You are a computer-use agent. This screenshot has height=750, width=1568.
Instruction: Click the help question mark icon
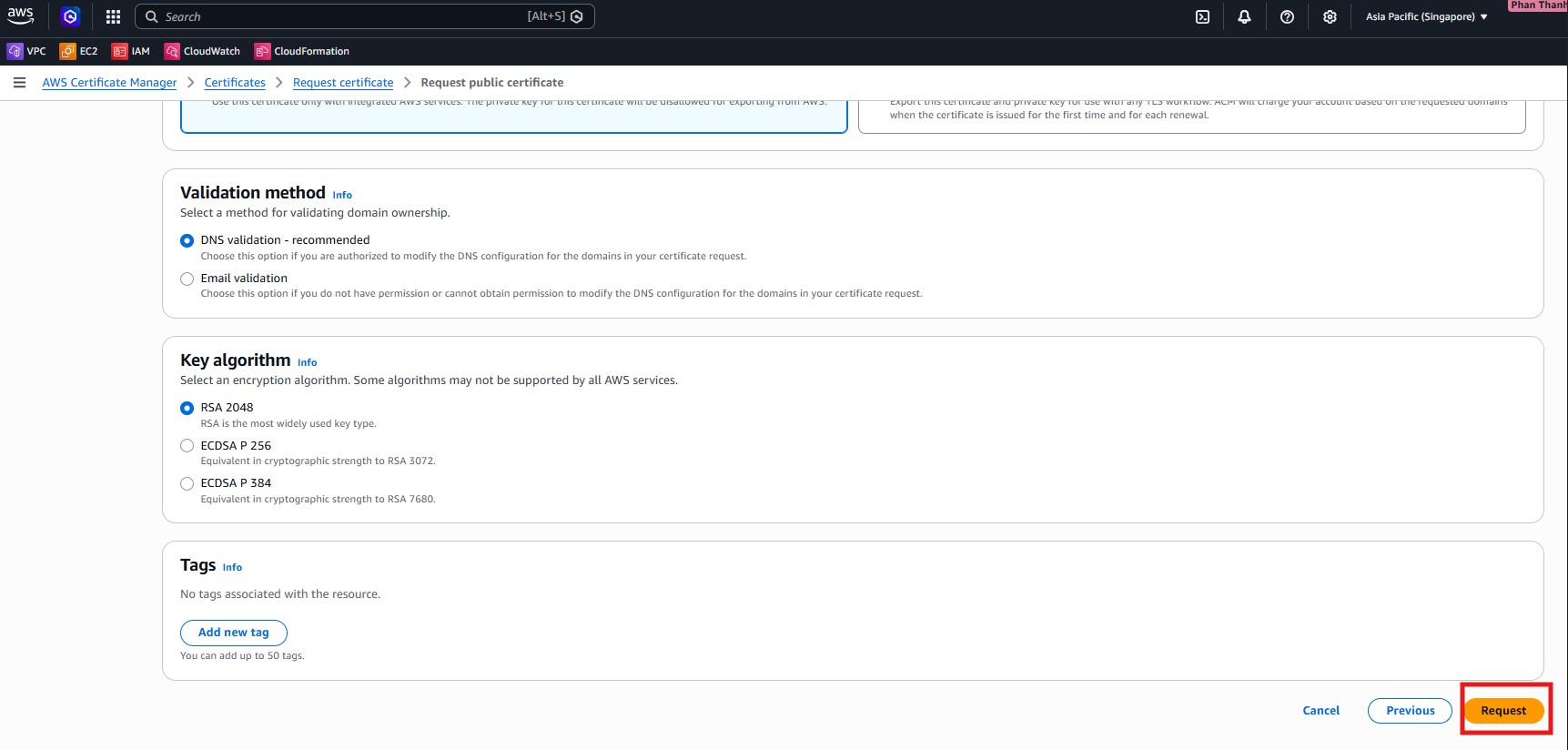1287,16
